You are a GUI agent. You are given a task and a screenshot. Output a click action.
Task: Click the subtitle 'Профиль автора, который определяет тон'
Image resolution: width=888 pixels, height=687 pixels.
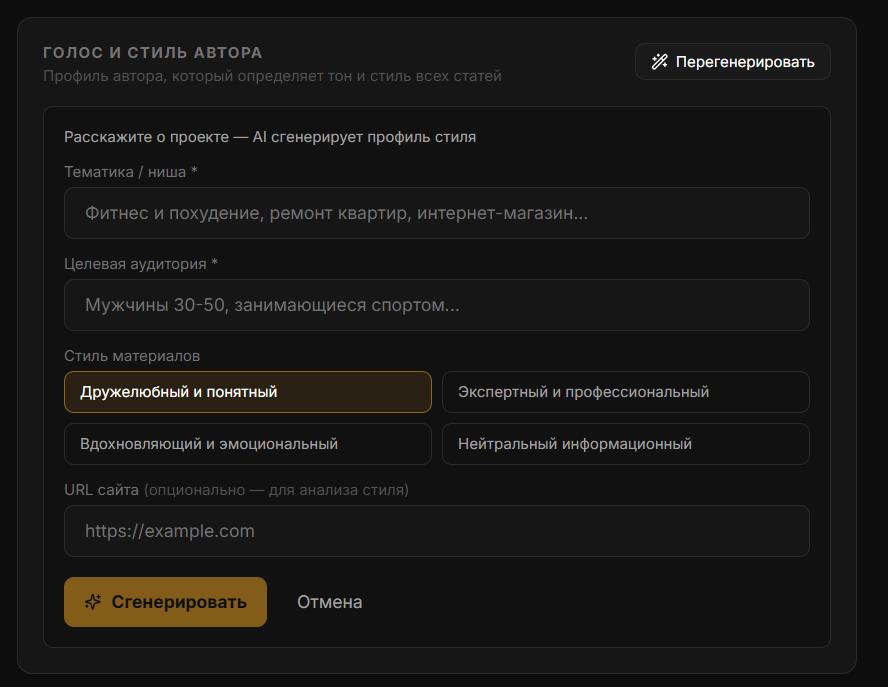coord(198,76)
